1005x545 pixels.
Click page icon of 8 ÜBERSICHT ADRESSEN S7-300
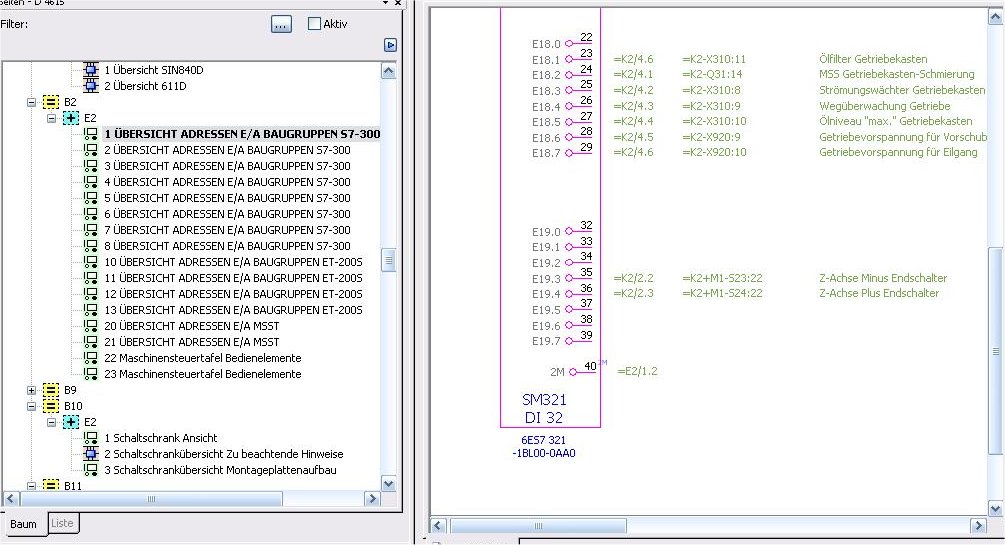tap(91, 246)
